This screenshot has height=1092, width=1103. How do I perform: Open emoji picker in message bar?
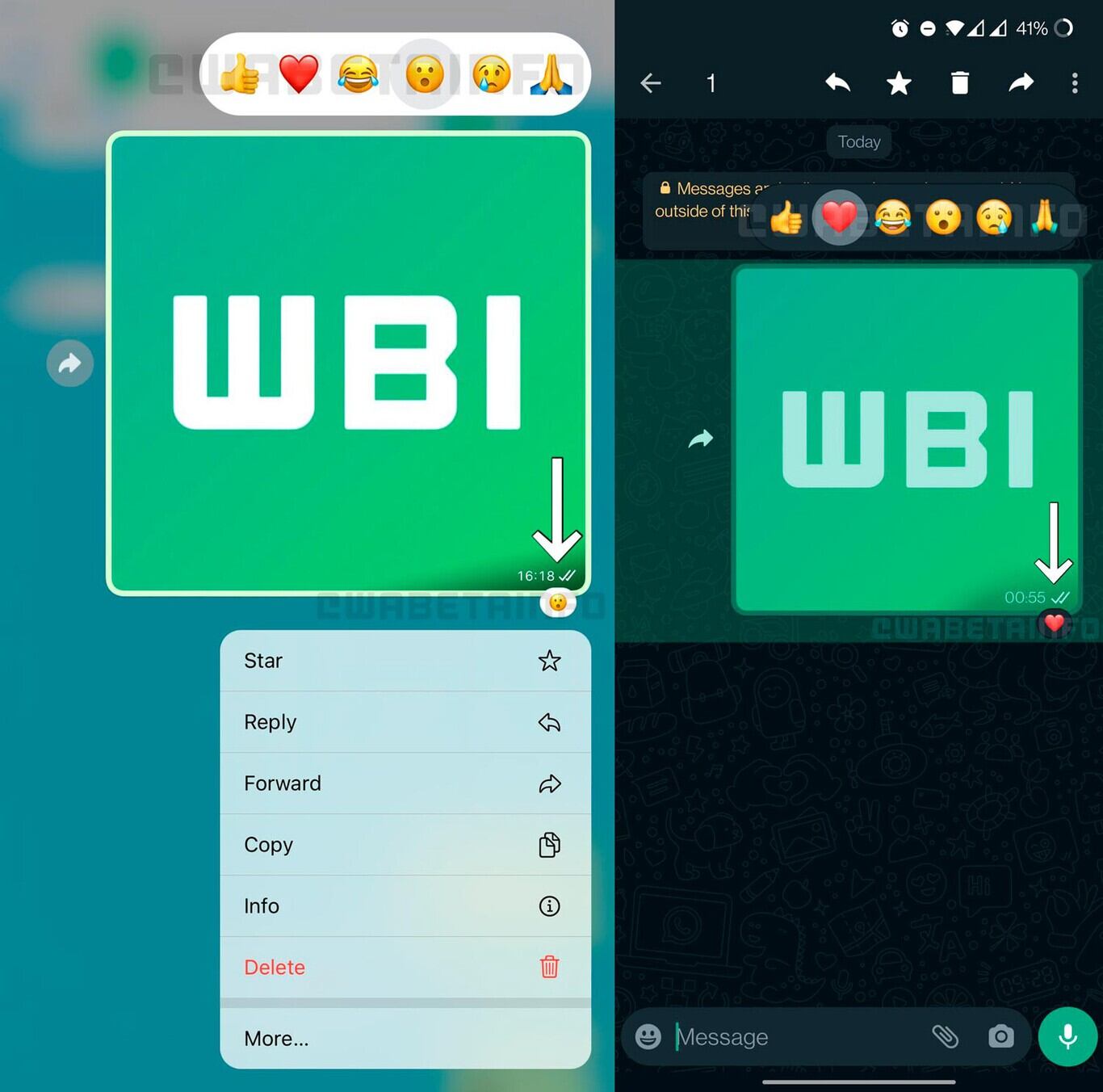pos(648,1036)
